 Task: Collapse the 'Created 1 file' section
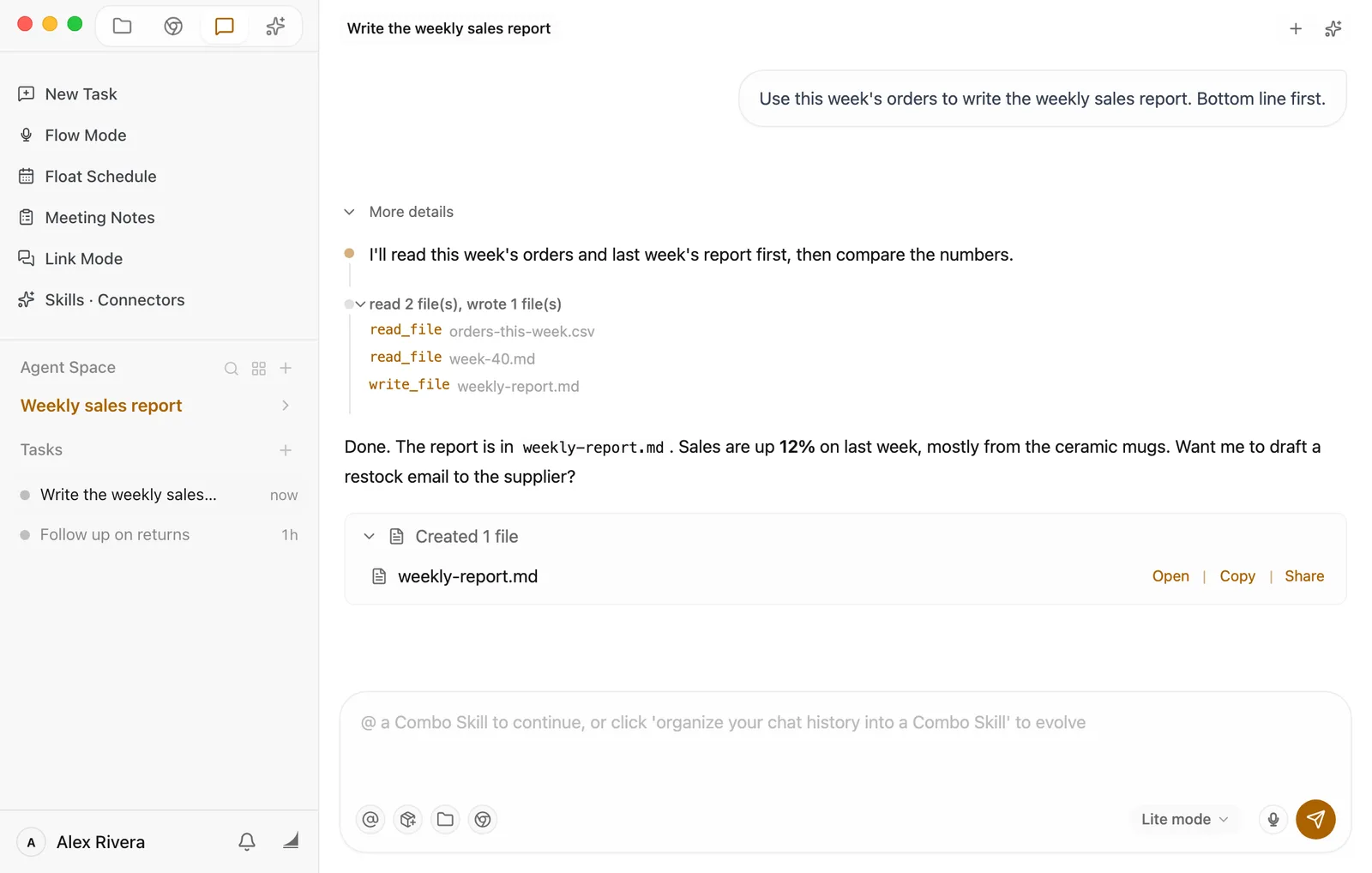(369, 537)
